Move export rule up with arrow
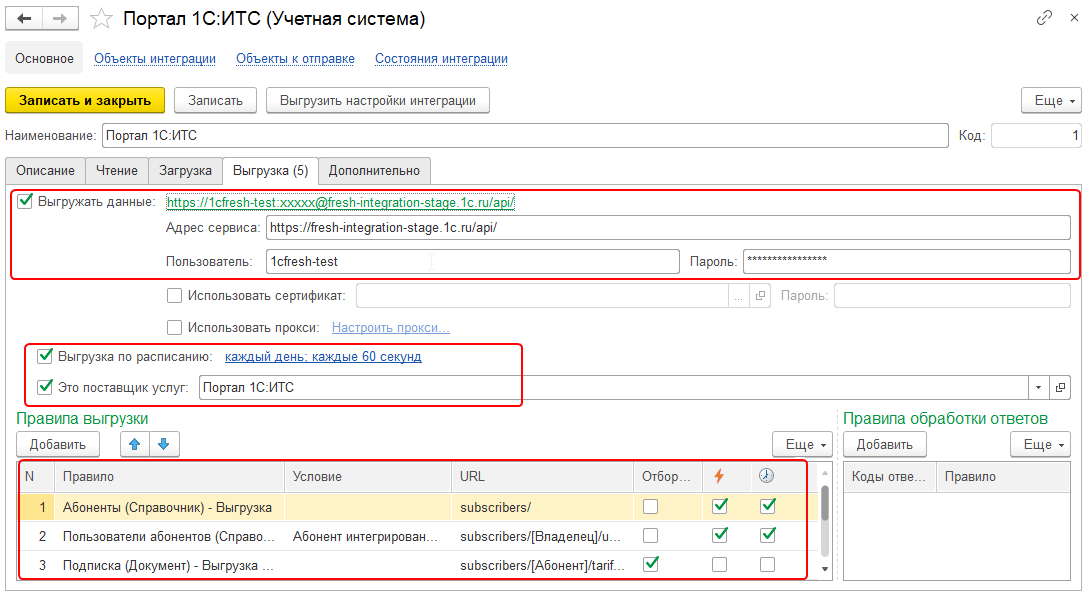Image resolution: width=1090 pixels, height=599 pixels. coord(135,444)
